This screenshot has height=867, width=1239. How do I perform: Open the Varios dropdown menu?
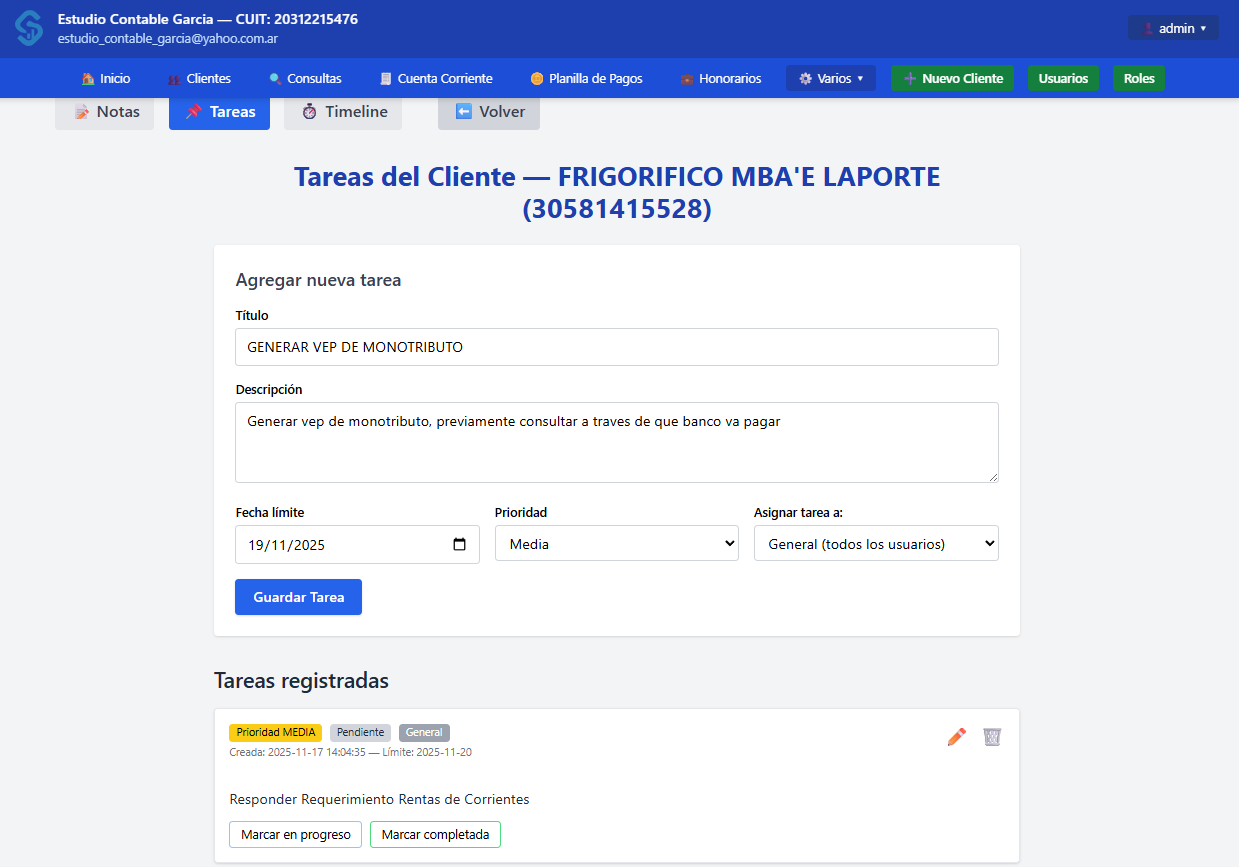click(830, 78)
